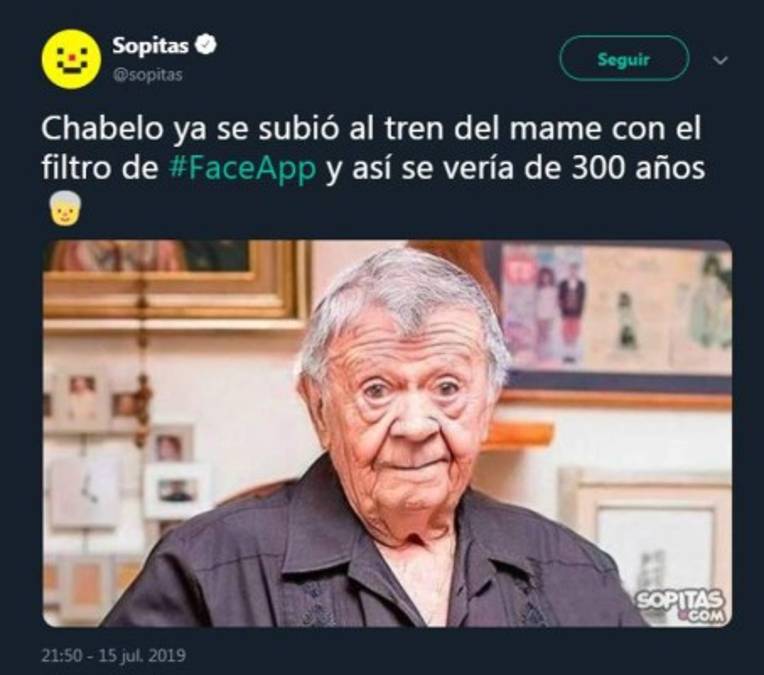This screenshot has width=764, height=675.
Task: Open the attached photo of the elderly man
Action: tap(387, 433)
